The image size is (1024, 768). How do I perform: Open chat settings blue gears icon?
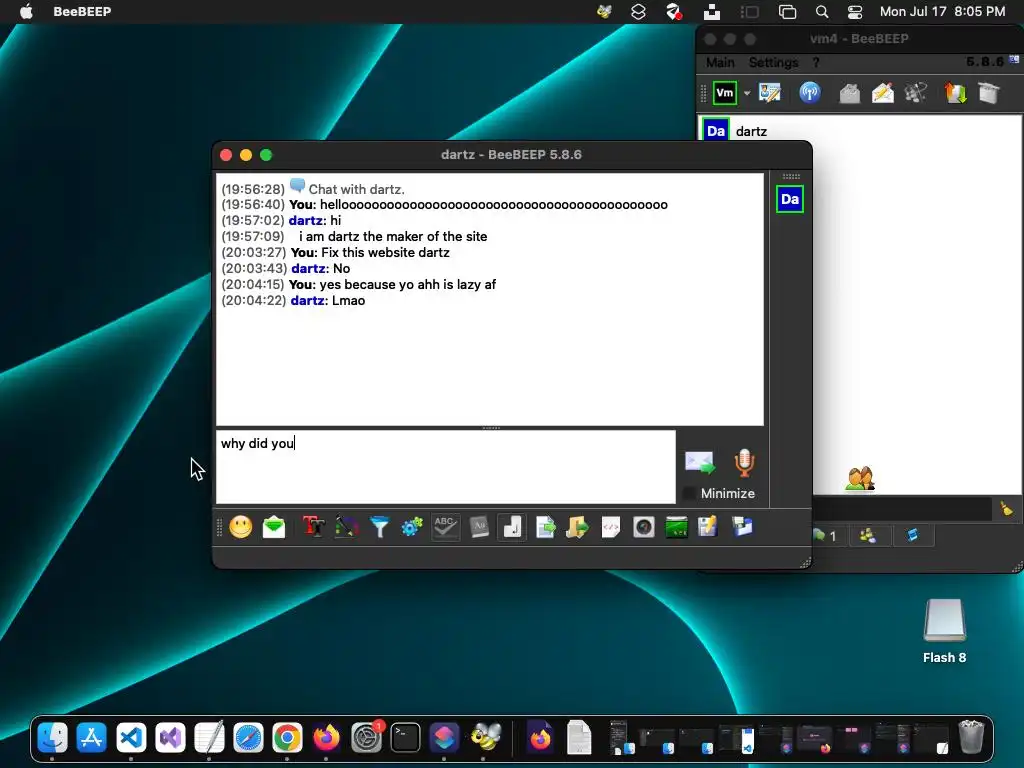pyautogui.click(x=412, y=527)
